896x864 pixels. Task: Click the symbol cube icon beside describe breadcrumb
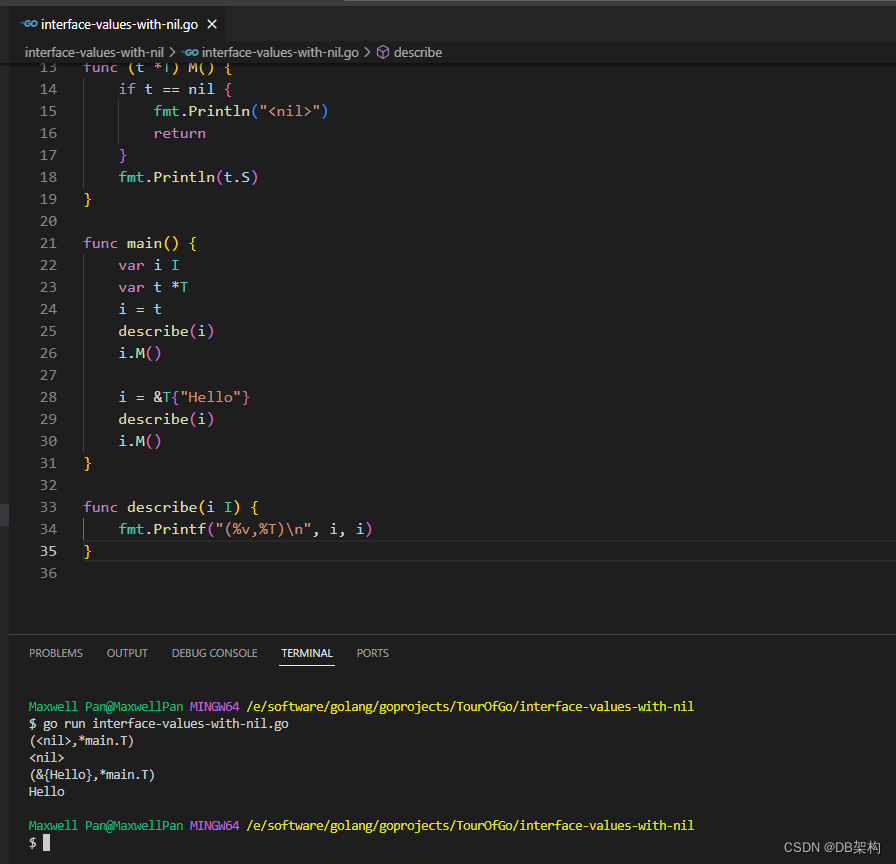384,52
